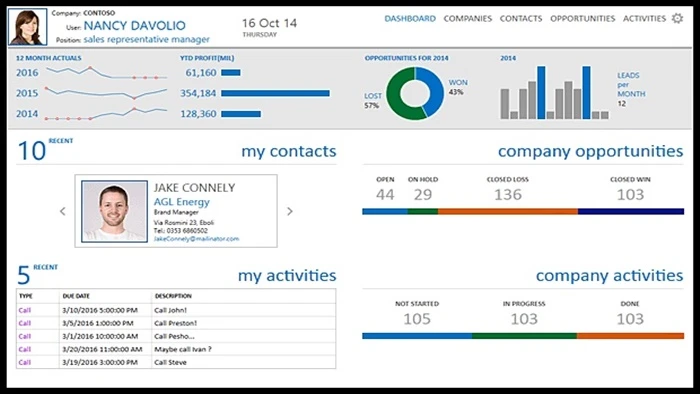
Task: Open the AGL Energy company link
Action: click(181, 202)
